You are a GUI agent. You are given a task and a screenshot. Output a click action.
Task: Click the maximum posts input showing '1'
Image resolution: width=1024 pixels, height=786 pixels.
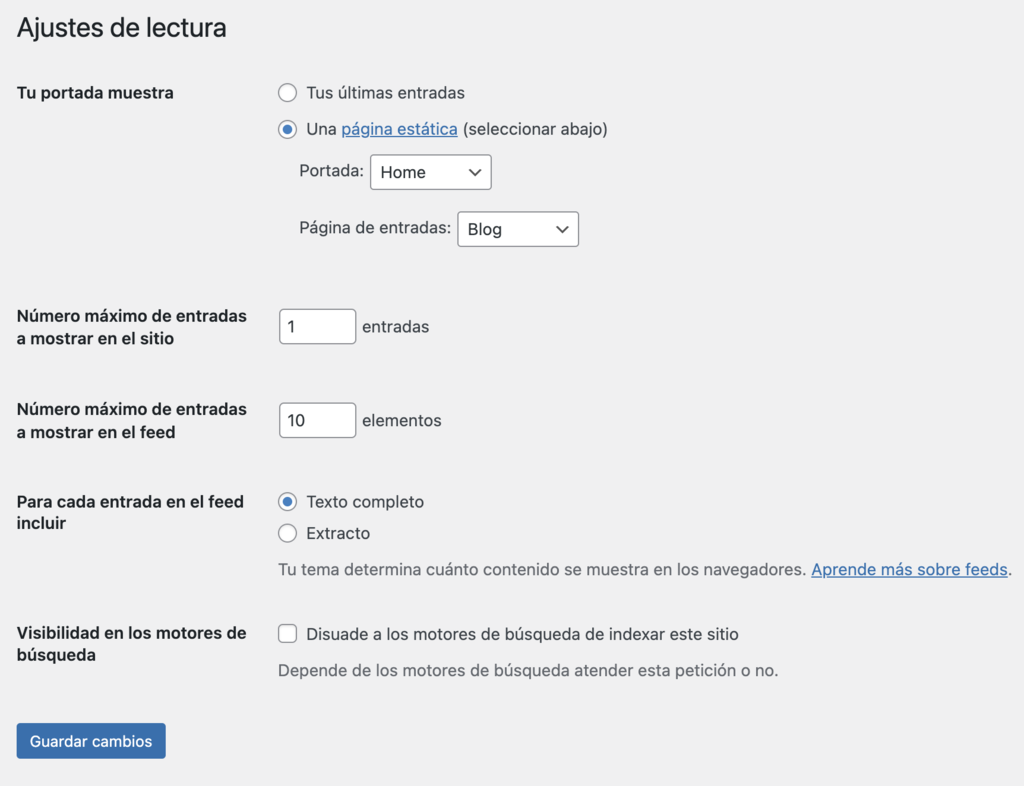point(317,326)
